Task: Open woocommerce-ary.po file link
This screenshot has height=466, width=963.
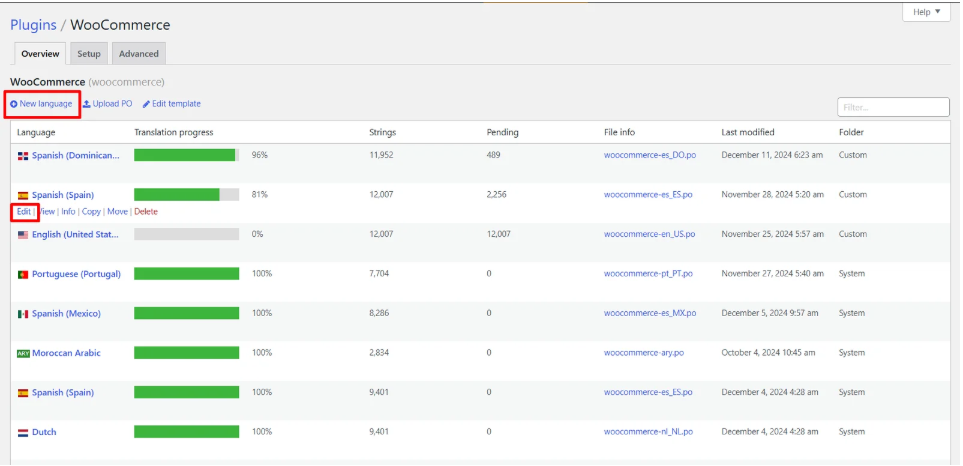Action: (x=644, y=353)
